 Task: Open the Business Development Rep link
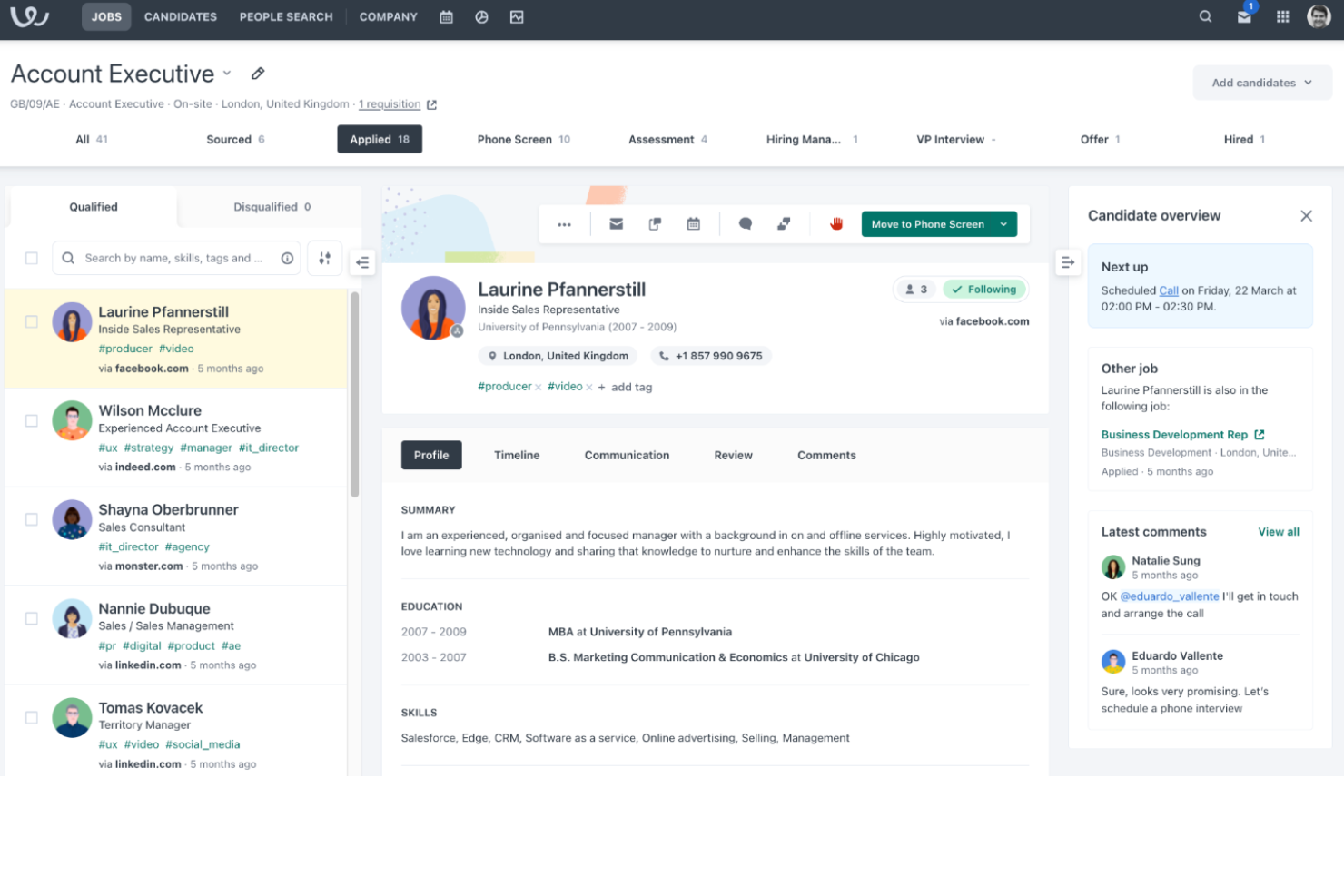1175,434
